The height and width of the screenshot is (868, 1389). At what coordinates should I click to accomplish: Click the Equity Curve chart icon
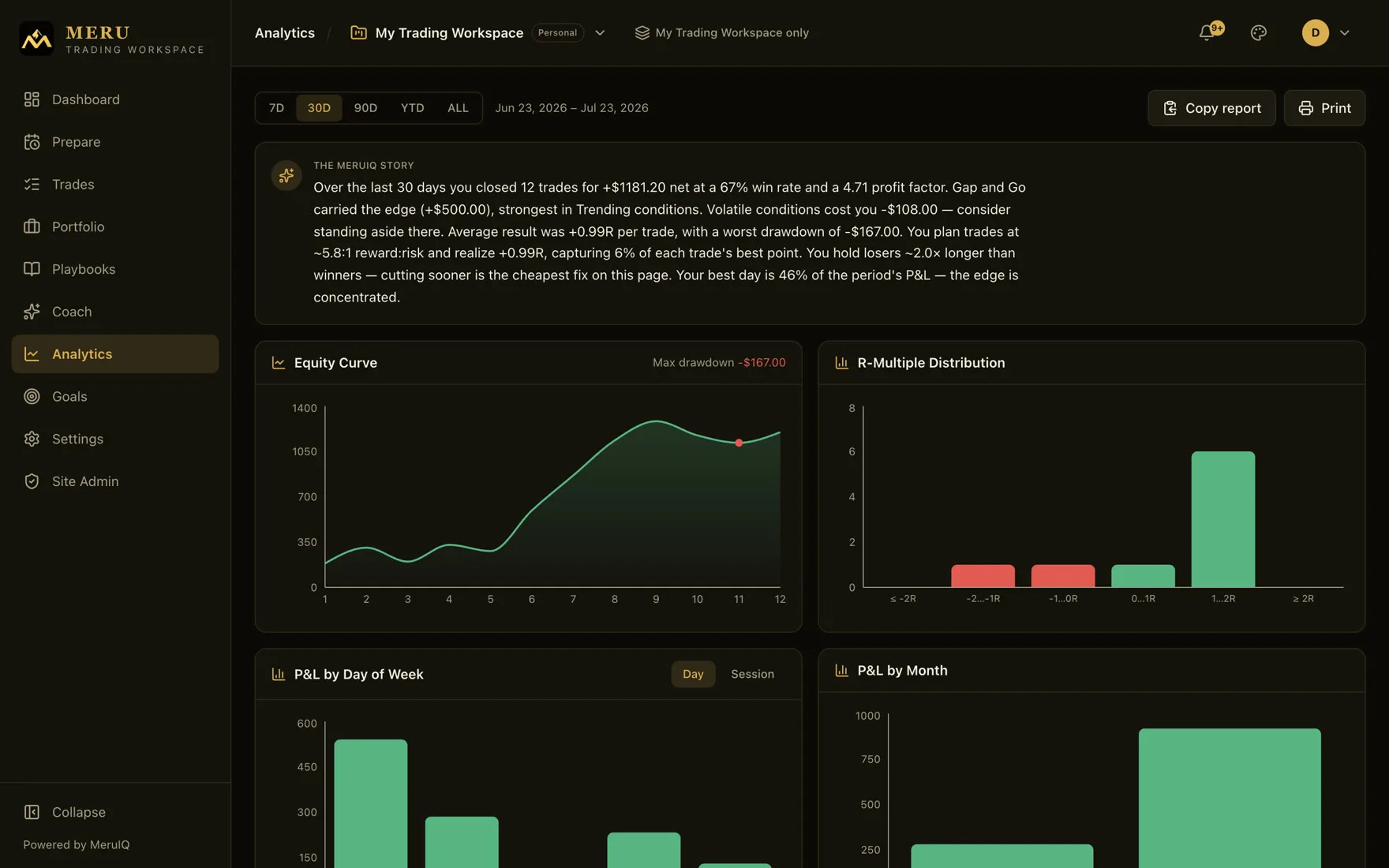coord(279,363)
